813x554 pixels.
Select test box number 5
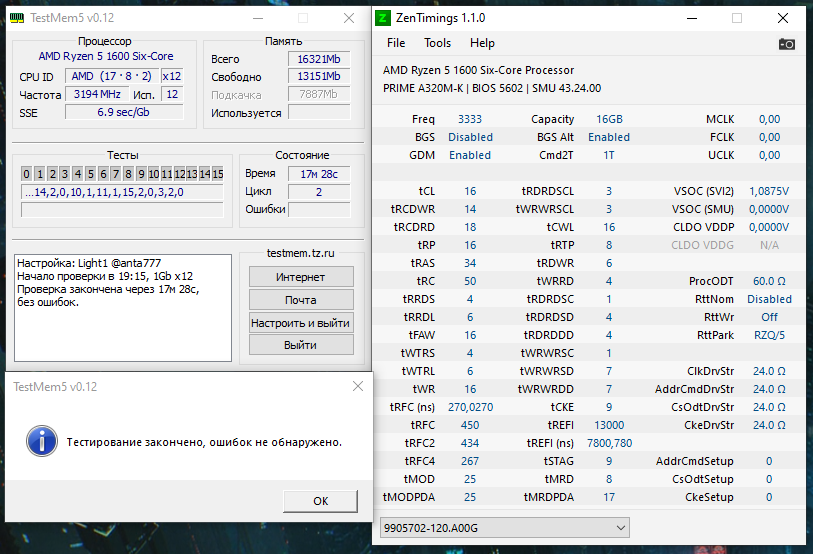(90, 174)
